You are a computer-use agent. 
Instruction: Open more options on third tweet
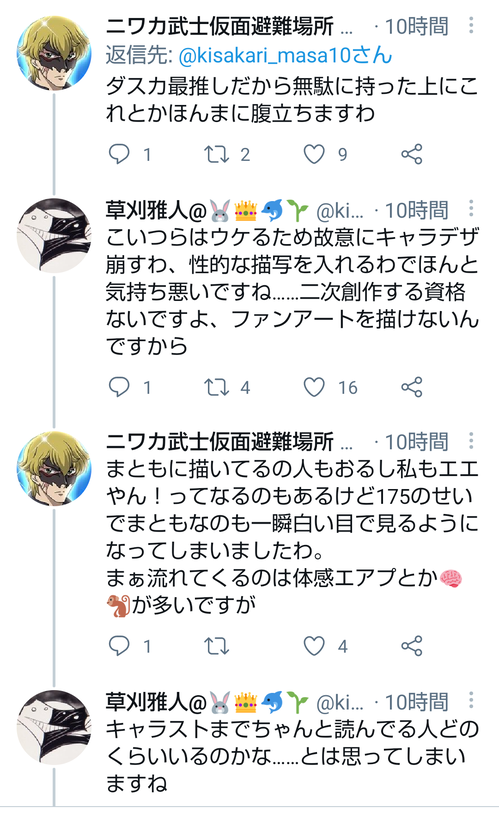(471, 441)
